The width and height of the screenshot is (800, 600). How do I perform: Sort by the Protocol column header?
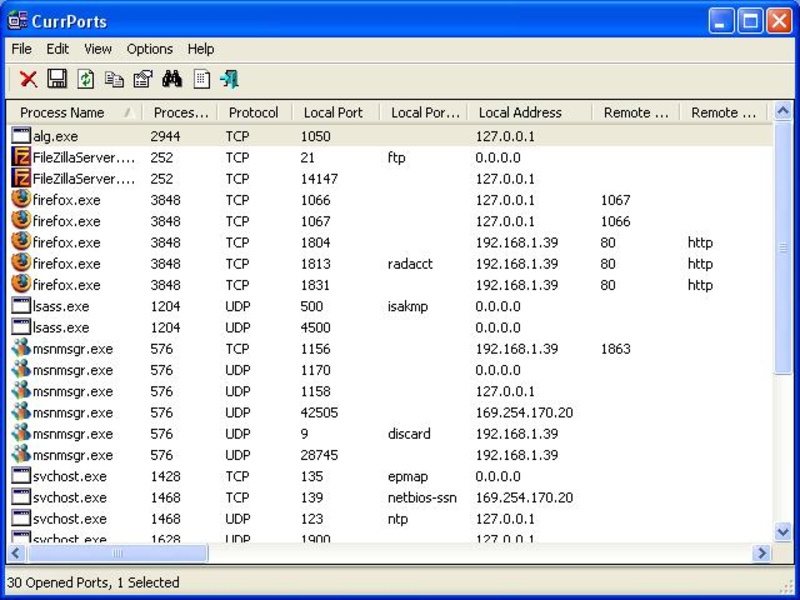pyautogui.click(x=253, y=113)
